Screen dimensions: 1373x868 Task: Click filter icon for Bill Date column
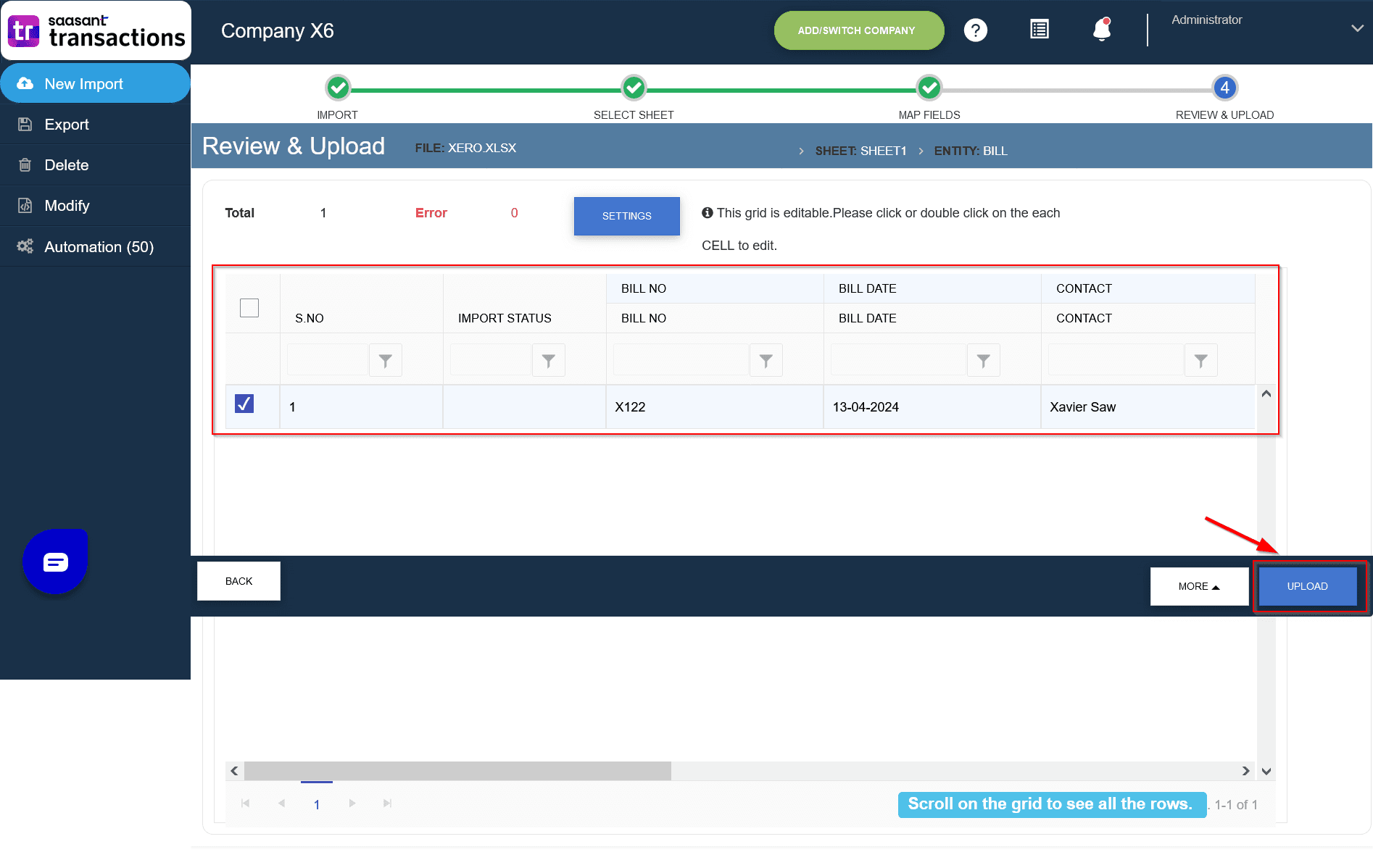(984, 360)
